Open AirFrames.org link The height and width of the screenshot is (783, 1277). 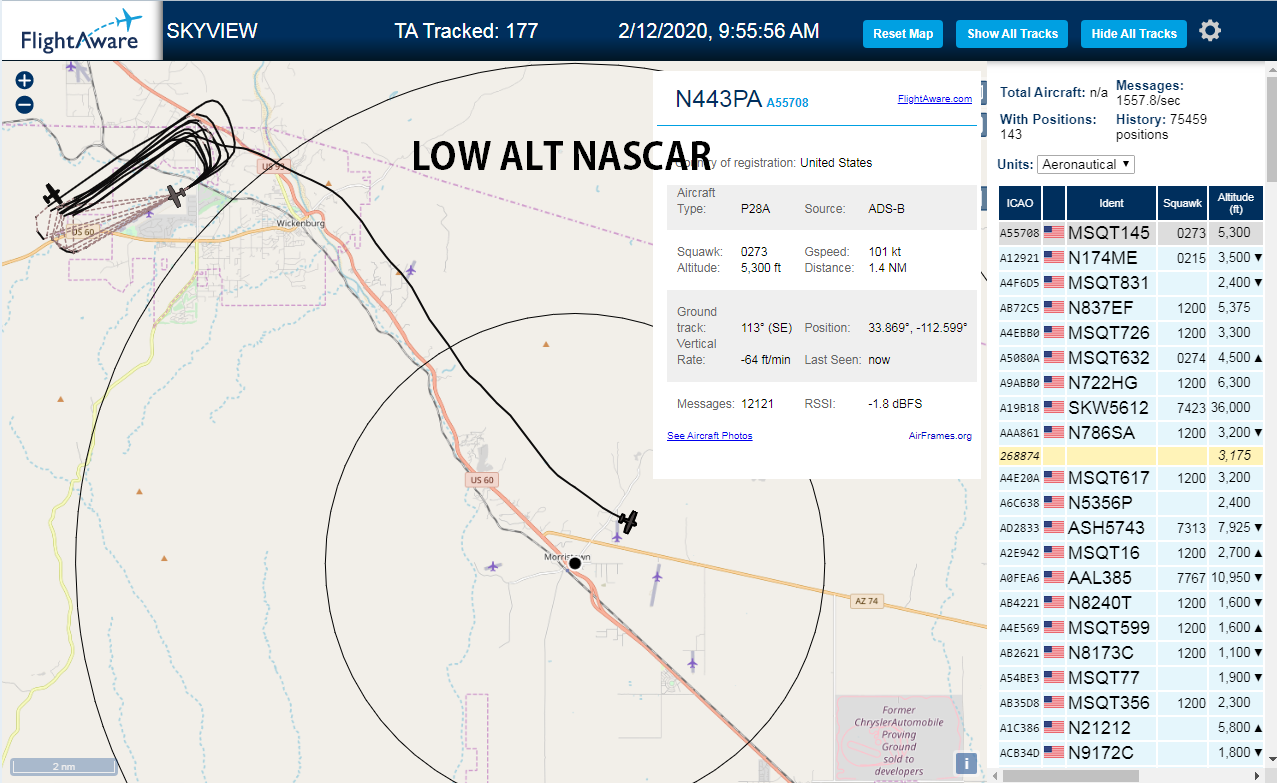point(940,436)
